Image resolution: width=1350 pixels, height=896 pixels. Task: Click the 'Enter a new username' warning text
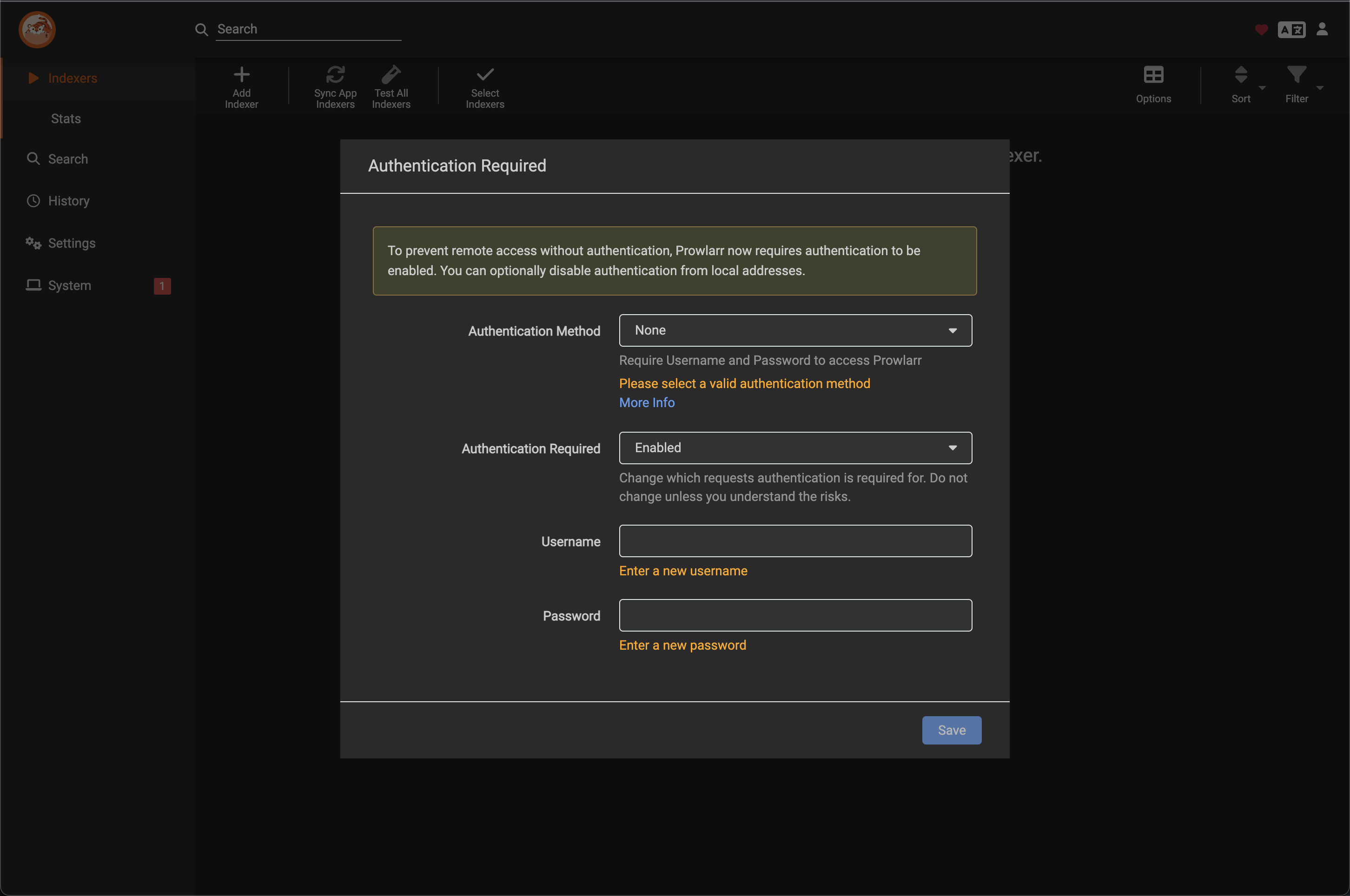tap(683, 572)
